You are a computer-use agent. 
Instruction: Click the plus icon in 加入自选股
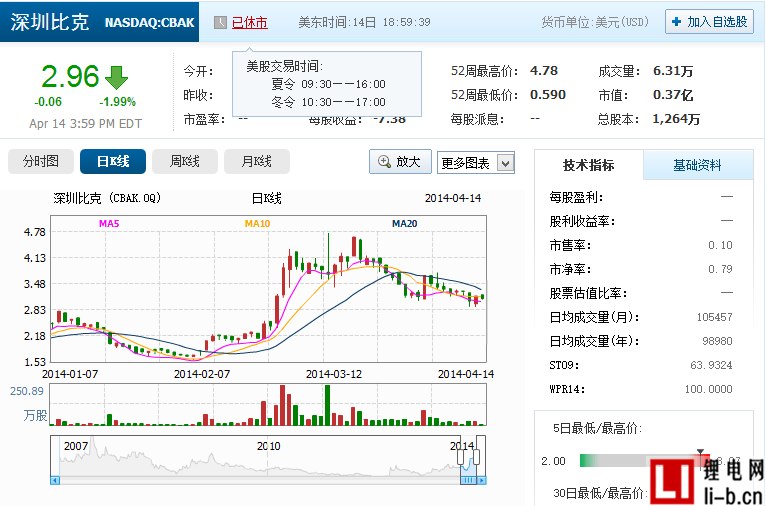[x=677, y=22]
